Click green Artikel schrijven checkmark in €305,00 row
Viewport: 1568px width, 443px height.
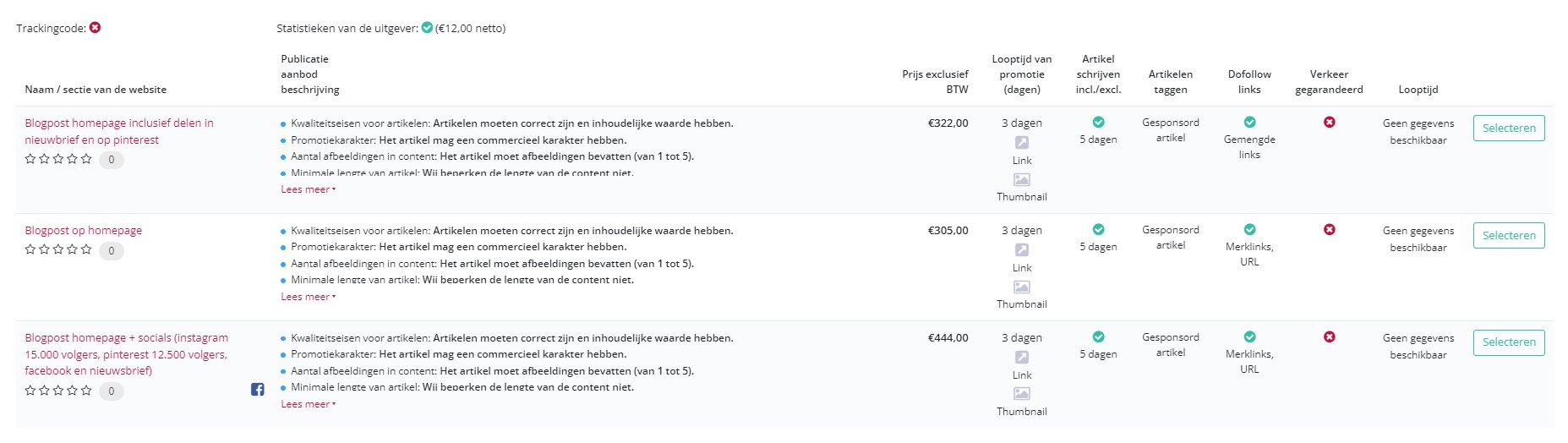coord(1099,230)
